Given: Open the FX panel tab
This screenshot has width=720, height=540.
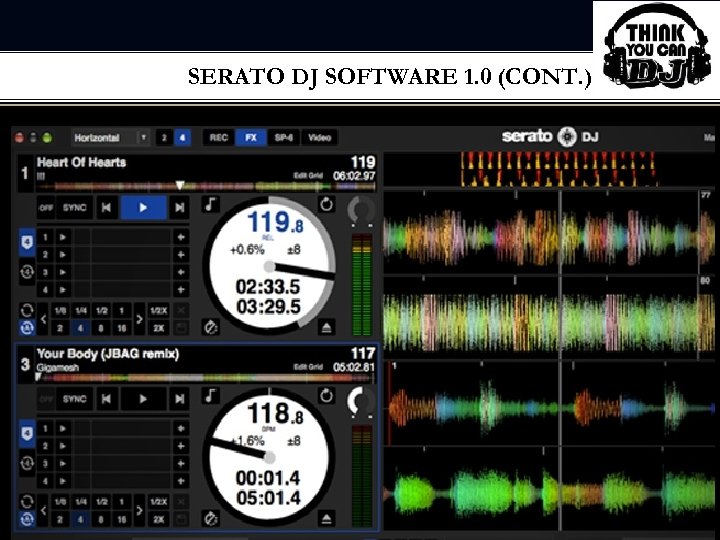Looking at the screenshot, I should pos(251,138).
